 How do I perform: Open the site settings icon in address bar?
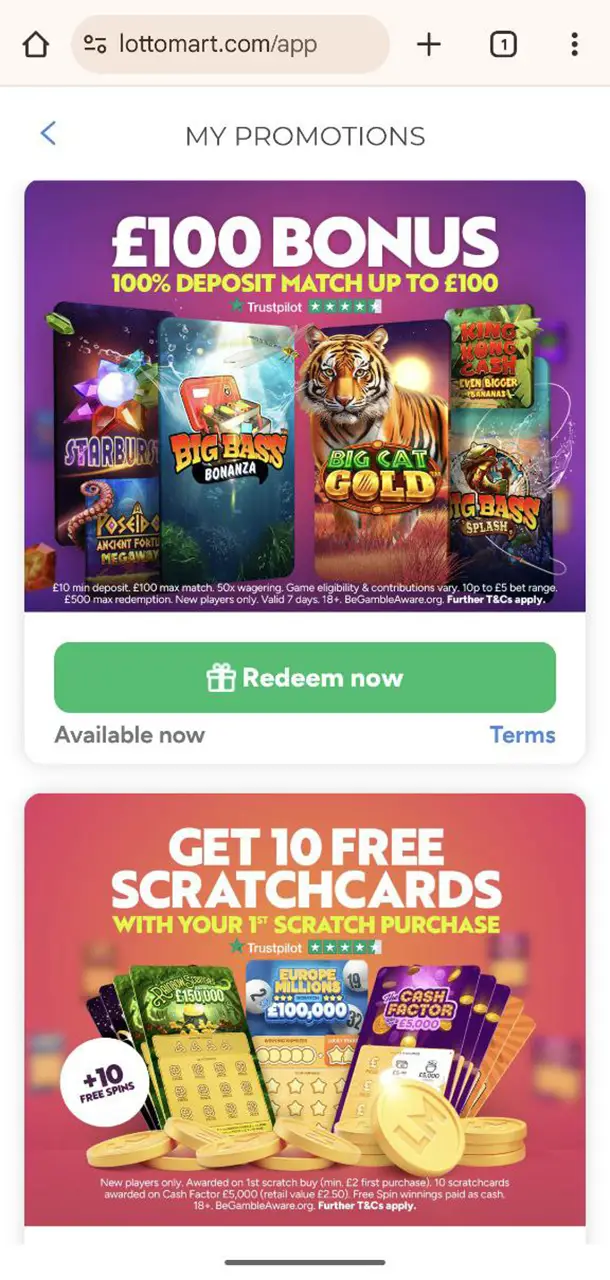pos(95,44)
